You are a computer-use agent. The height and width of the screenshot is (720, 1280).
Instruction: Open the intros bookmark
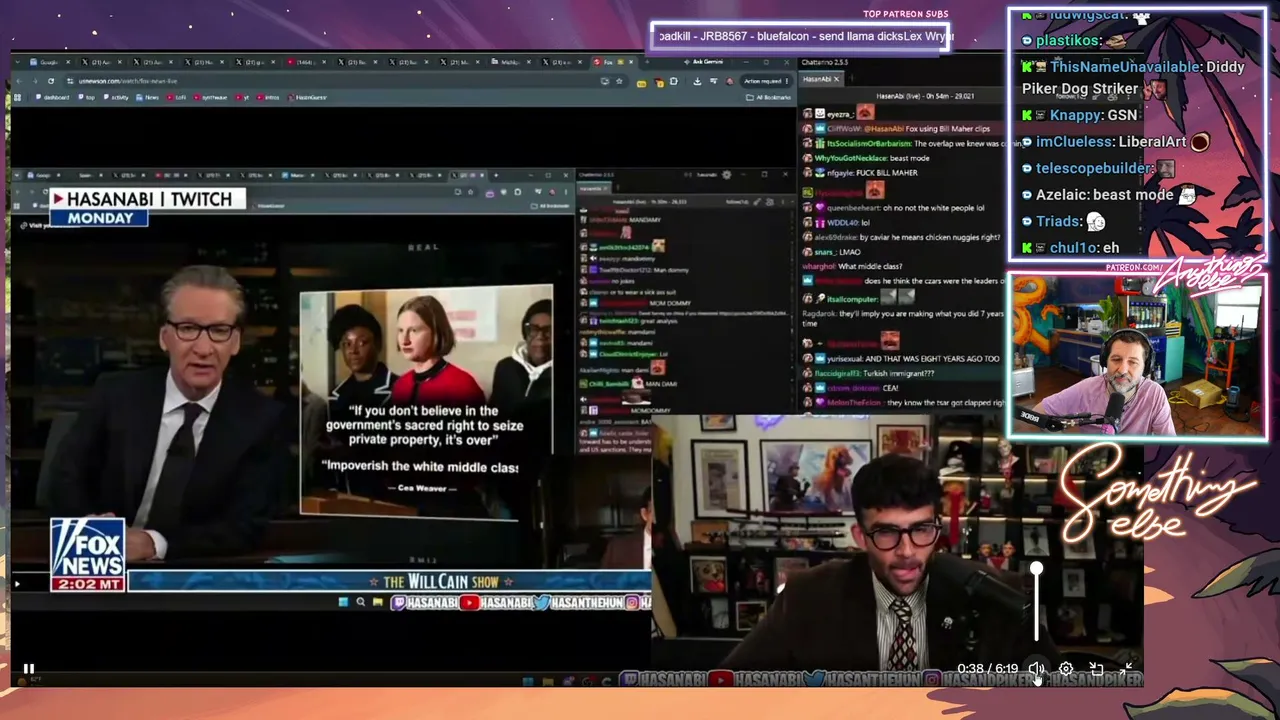tap(268, 97)
